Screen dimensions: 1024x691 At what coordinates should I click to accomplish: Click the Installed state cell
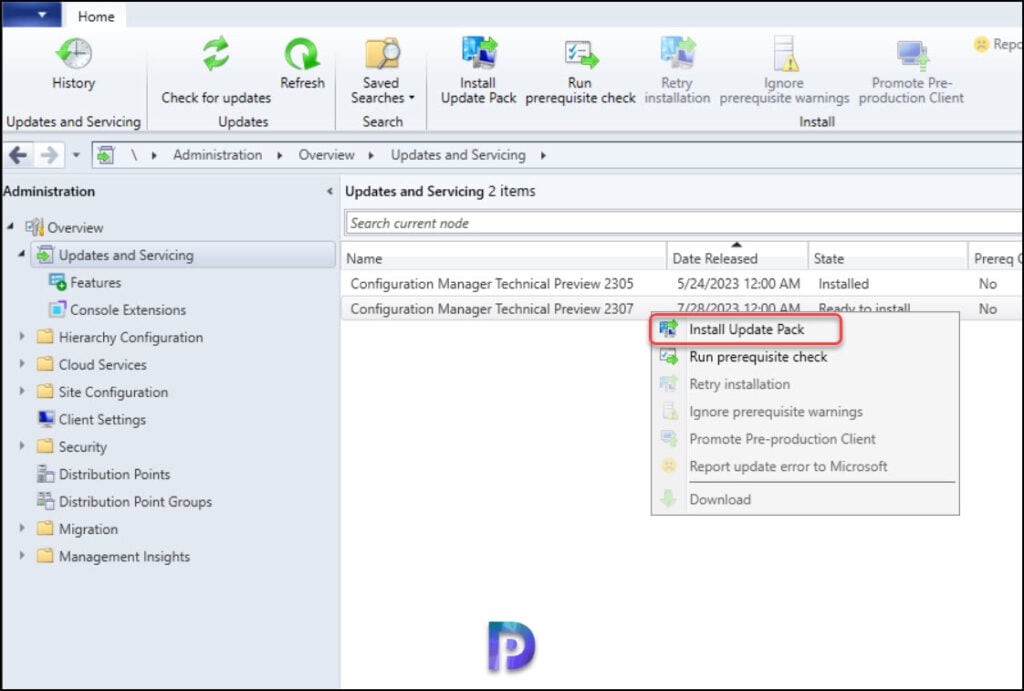[x=843, y=283]
